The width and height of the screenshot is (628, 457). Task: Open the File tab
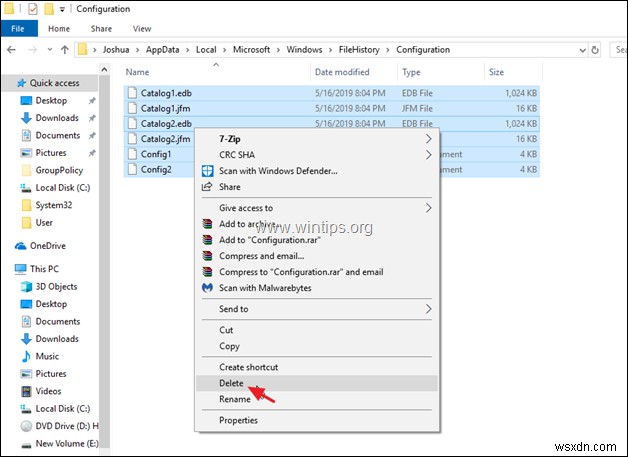pos(18,28)
